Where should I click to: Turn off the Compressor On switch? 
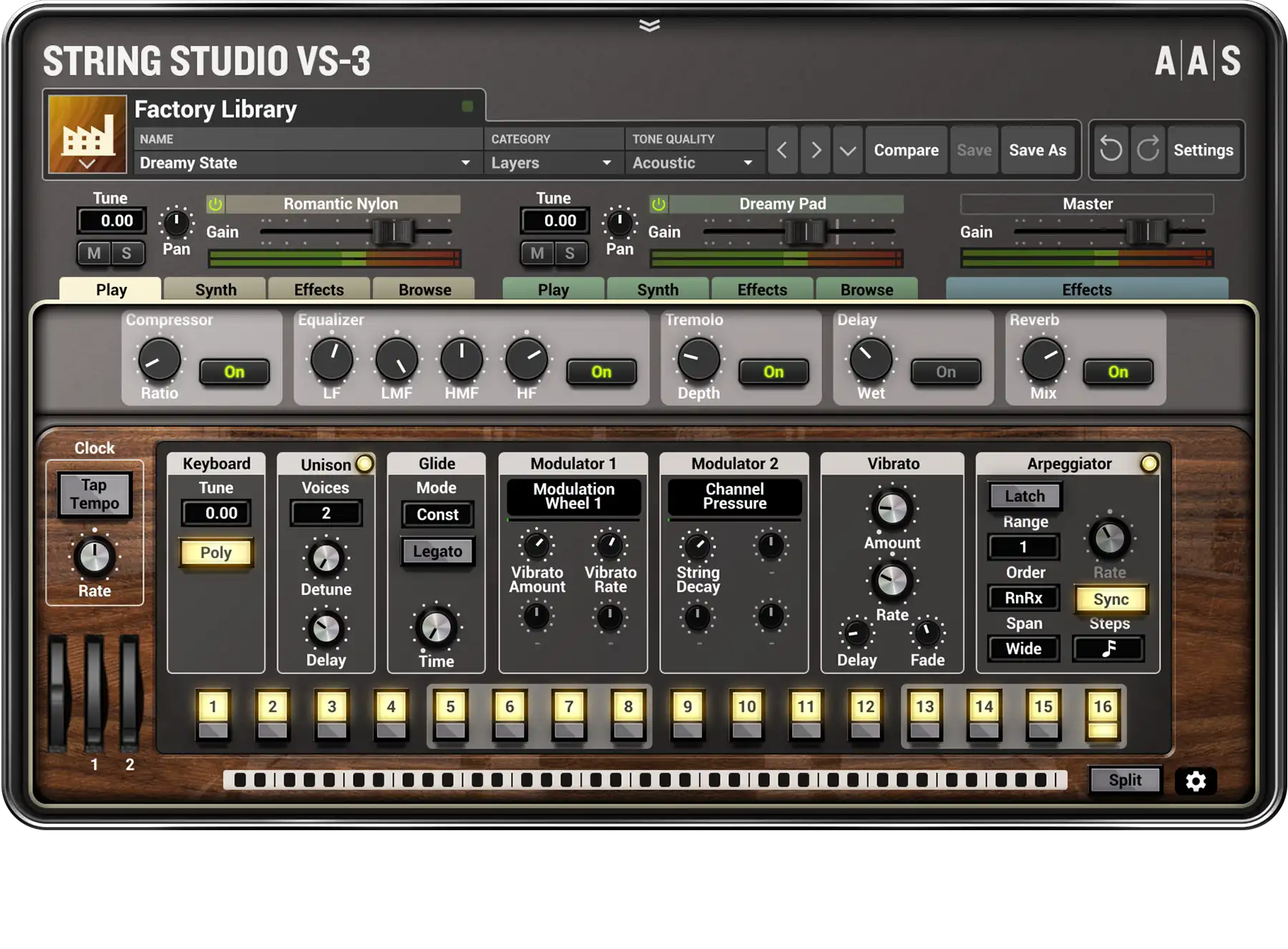(x=234, y=372)
